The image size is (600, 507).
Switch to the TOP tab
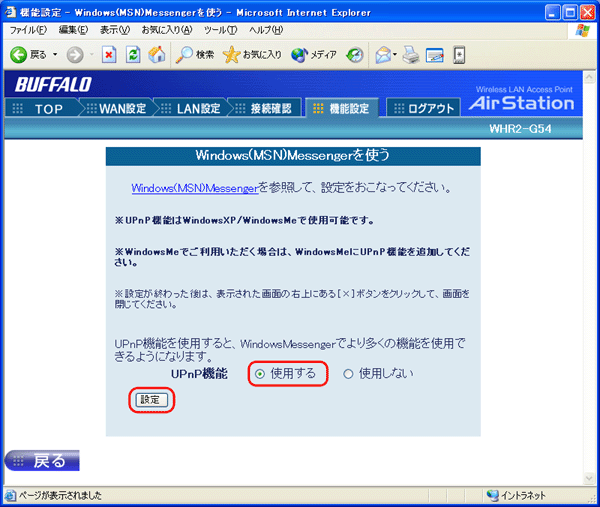[x=42, y=108]
